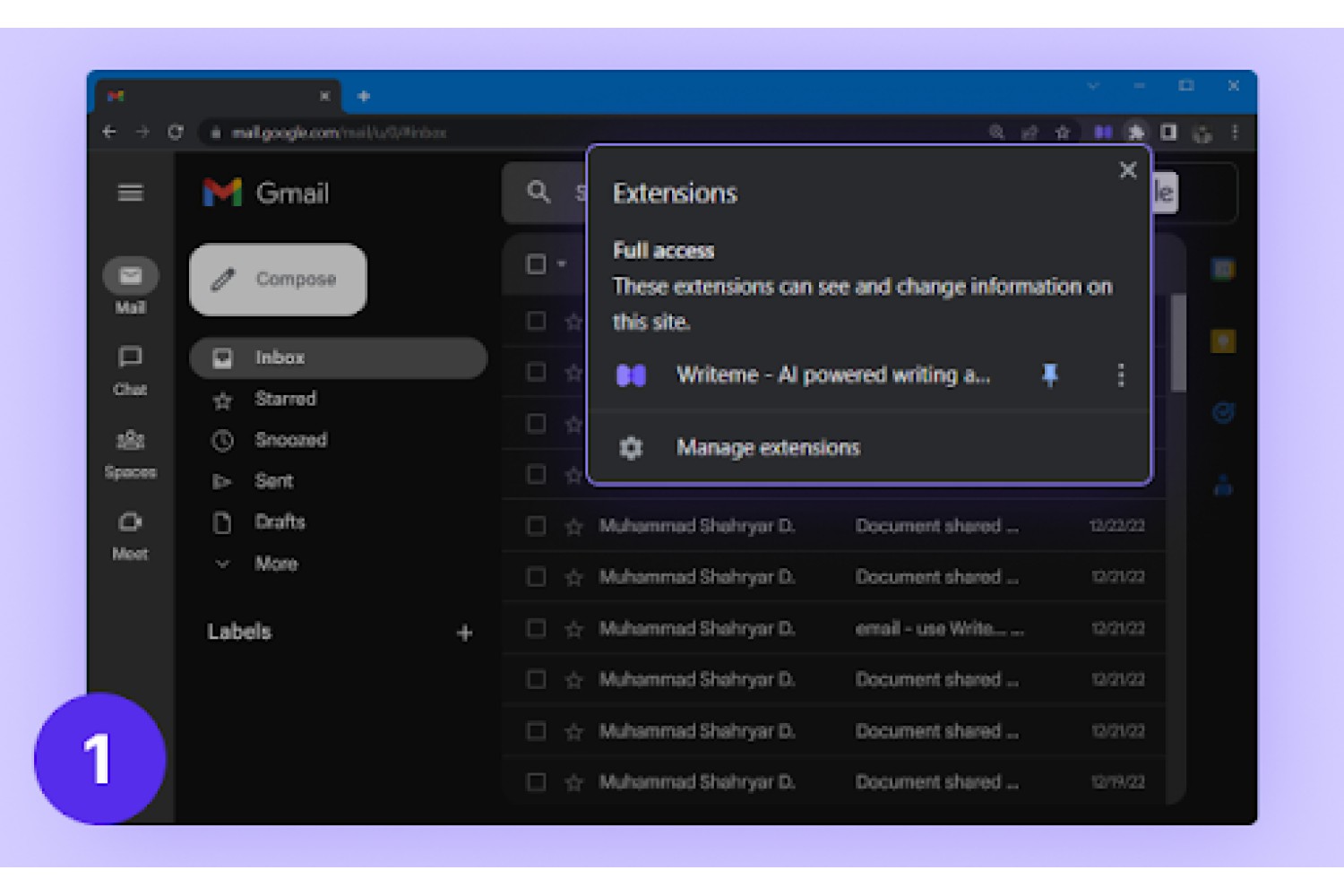Reload the Gmail page
This screenshot has height=896, width=1344.
pyautogui.click(x=176, y=133)
